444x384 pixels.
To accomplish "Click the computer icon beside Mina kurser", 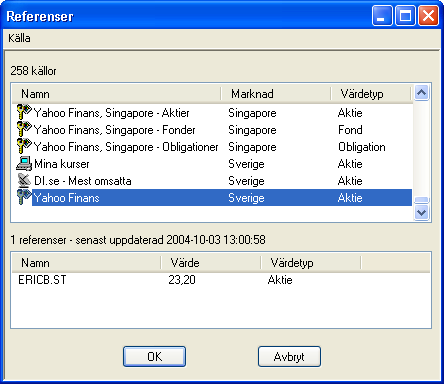I will 24,164.
